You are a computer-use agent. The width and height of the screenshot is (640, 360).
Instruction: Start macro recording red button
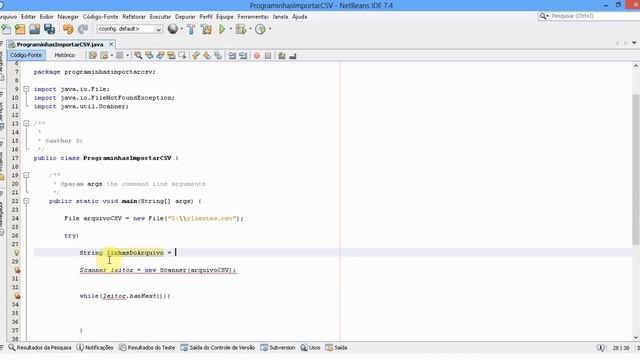tap(257, 56)
